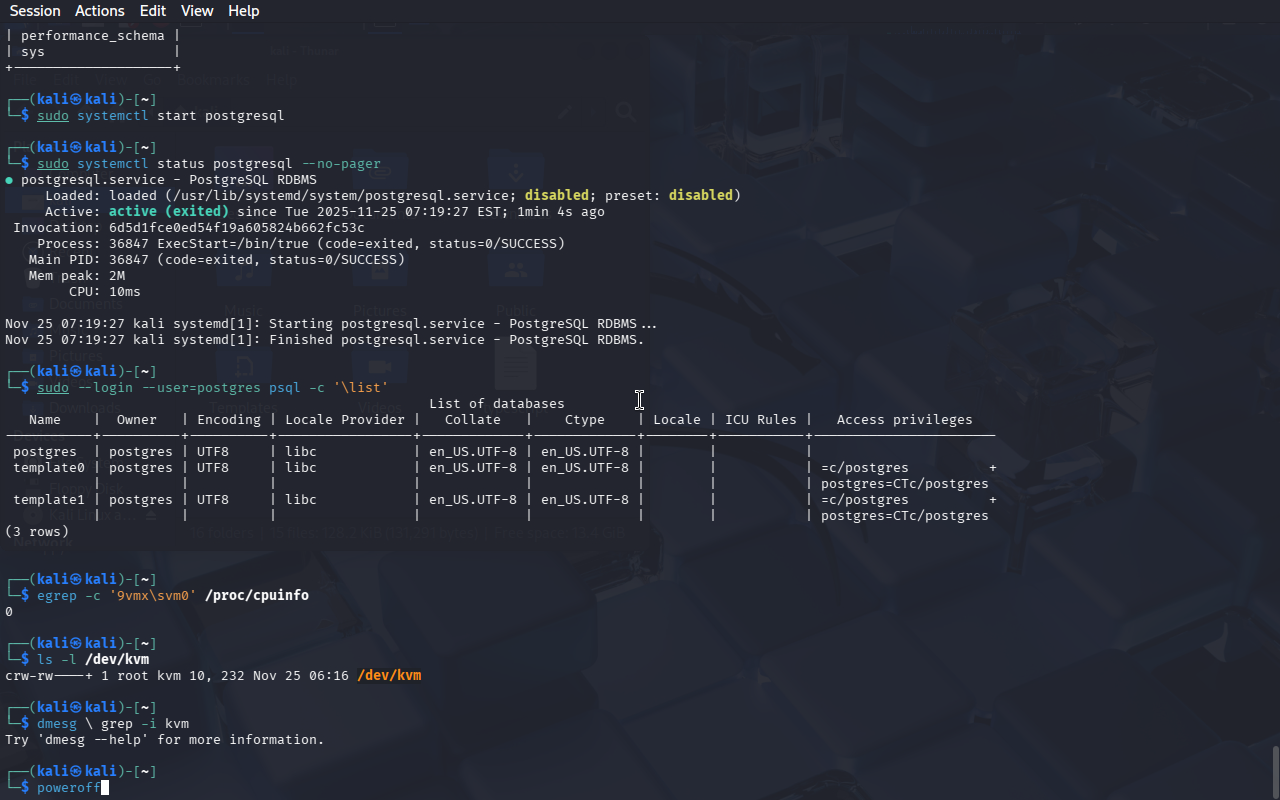Viewport: 1280px width, 800px height.
Task: Click the orange /dev/kvm path in ls output
Action: coord(389,676)
